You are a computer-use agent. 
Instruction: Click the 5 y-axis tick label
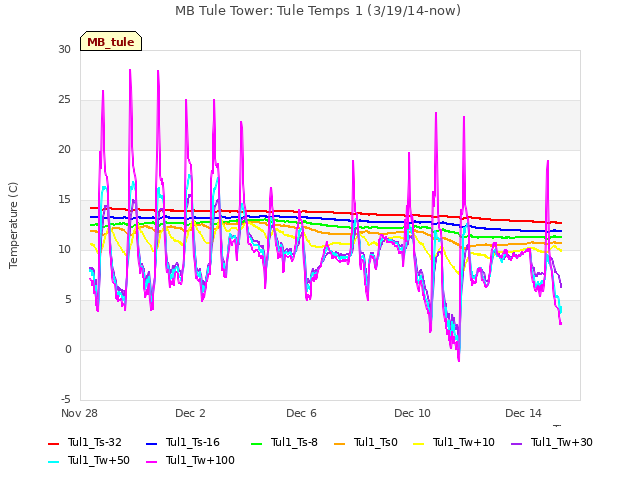point(68,300)
